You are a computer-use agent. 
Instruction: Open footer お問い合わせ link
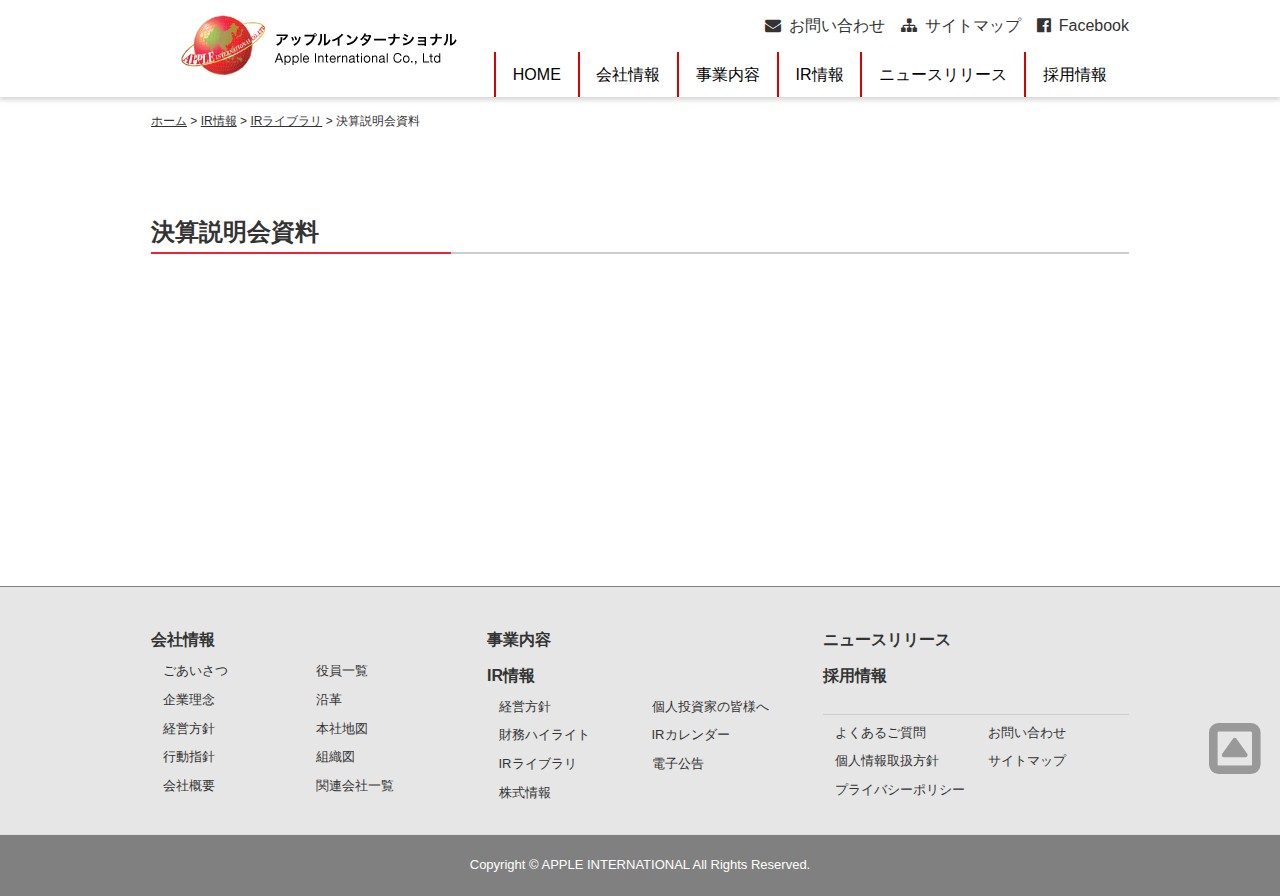point(1027,733)
